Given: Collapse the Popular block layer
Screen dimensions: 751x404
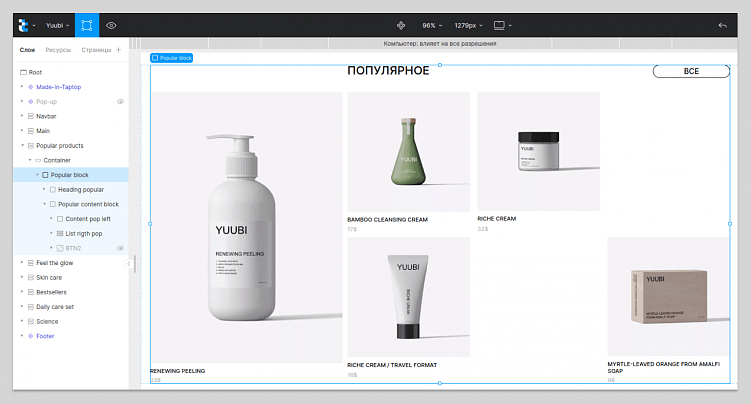Looking at the screenshot, I should point(37,175).
